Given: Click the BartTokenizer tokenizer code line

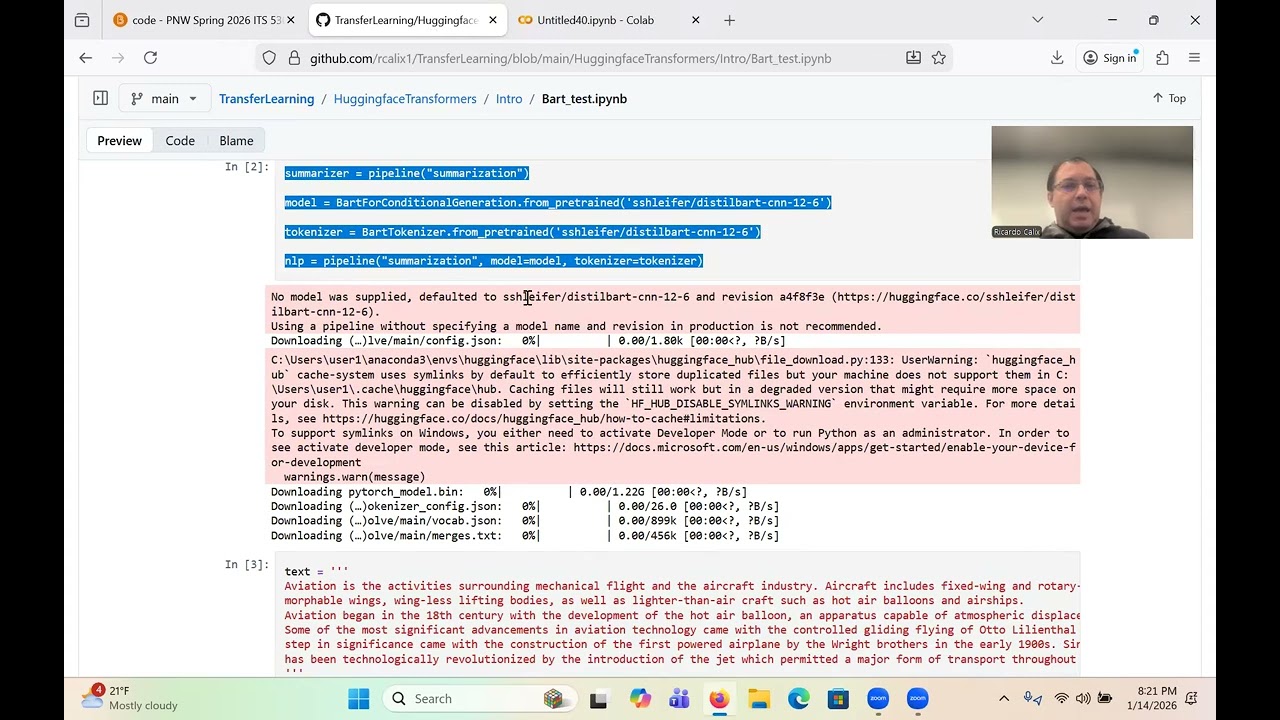Looking at the screenshot, I should (x=523, y=231).
